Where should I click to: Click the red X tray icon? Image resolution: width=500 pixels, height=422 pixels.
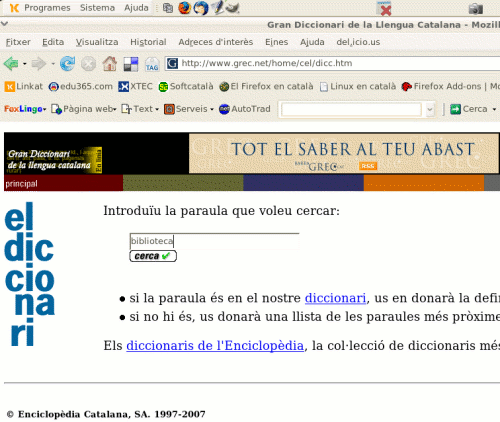point(384,9)
